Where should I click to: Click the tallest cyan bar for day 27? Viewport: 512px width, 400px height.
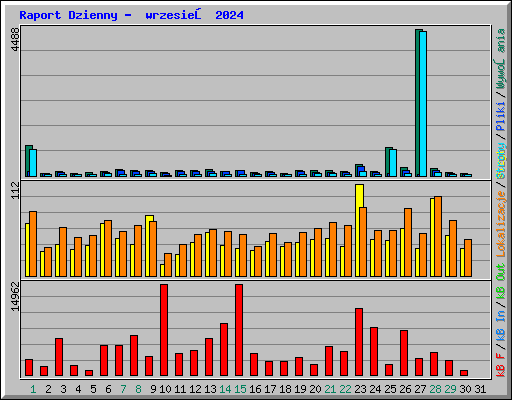[x=423, y=104]
